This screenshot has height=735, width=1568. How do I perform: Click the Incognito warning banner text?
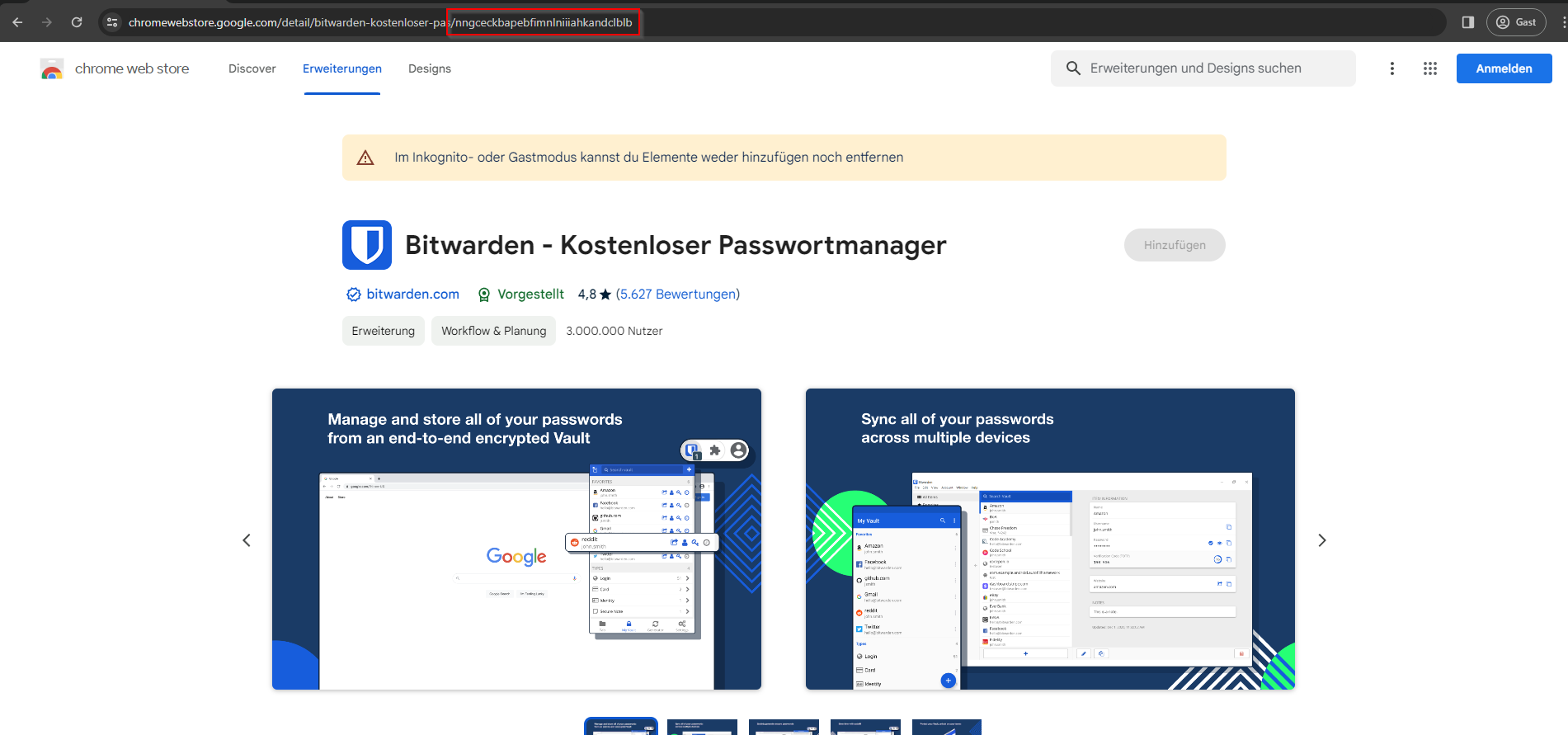click(648, 158)
